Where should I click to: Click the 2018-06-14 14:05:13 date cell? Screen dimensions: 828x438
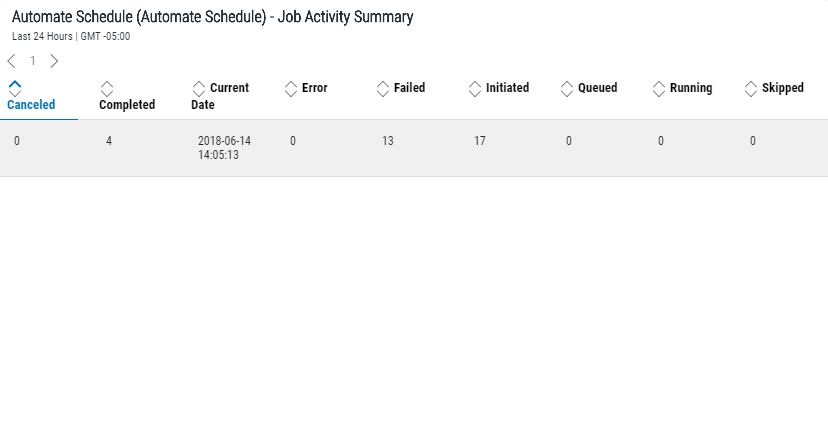tap(224, 148)
